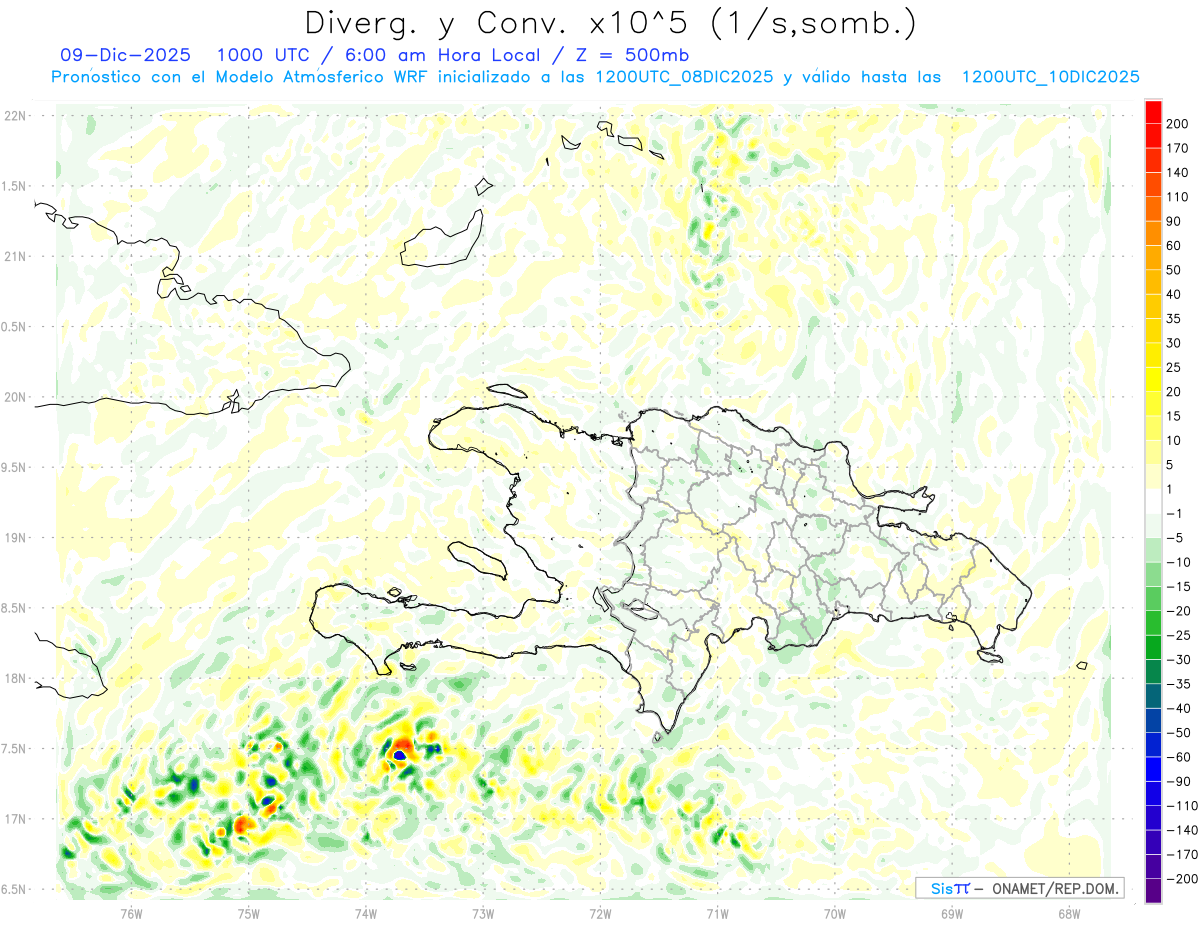Click the '9.5N' latitude label

click(15, 468)
